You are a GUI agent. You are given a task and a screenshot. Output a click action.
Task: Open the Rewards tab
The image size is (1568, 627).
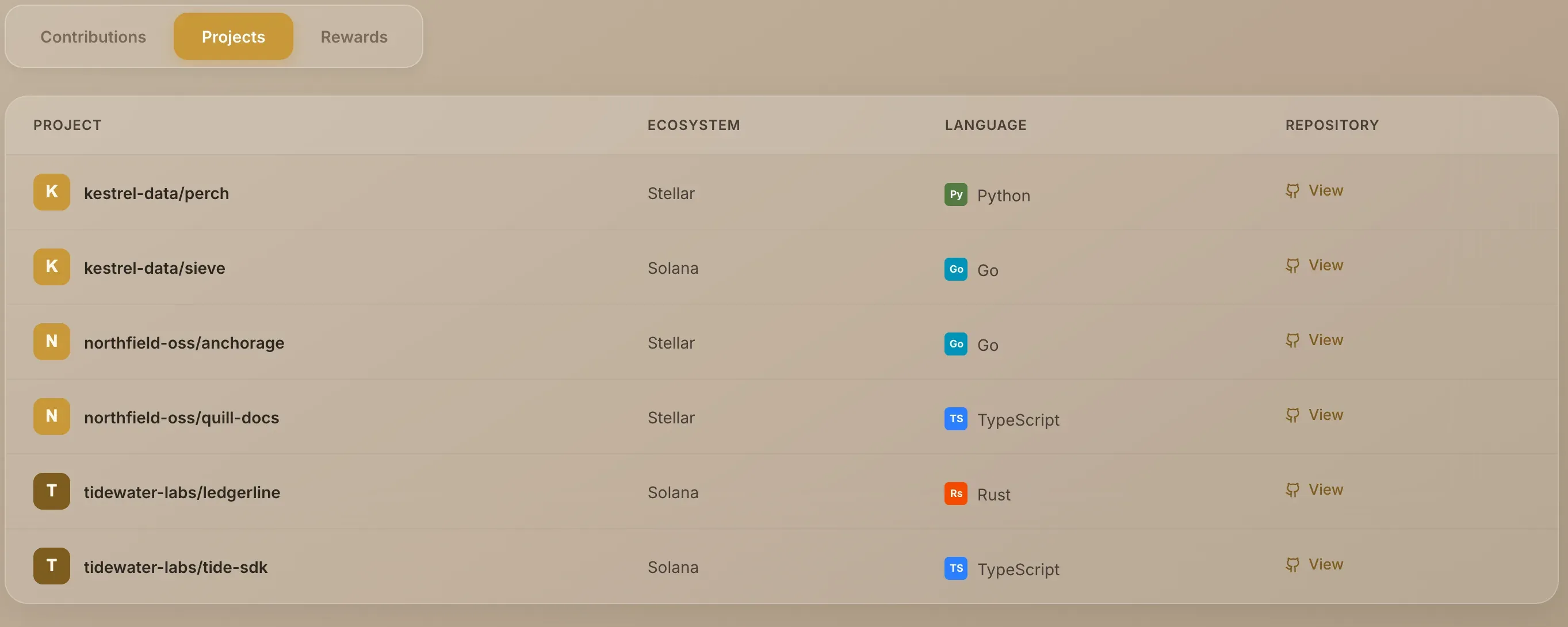[x=354, y=36]
